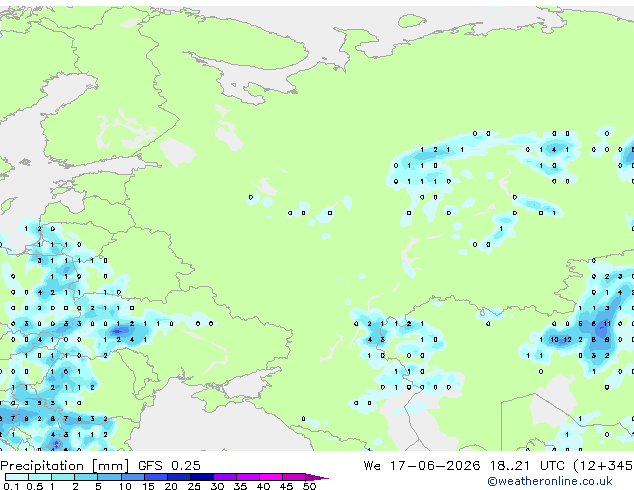Click the 40–45 mm legend color swatch

point(271,477)
